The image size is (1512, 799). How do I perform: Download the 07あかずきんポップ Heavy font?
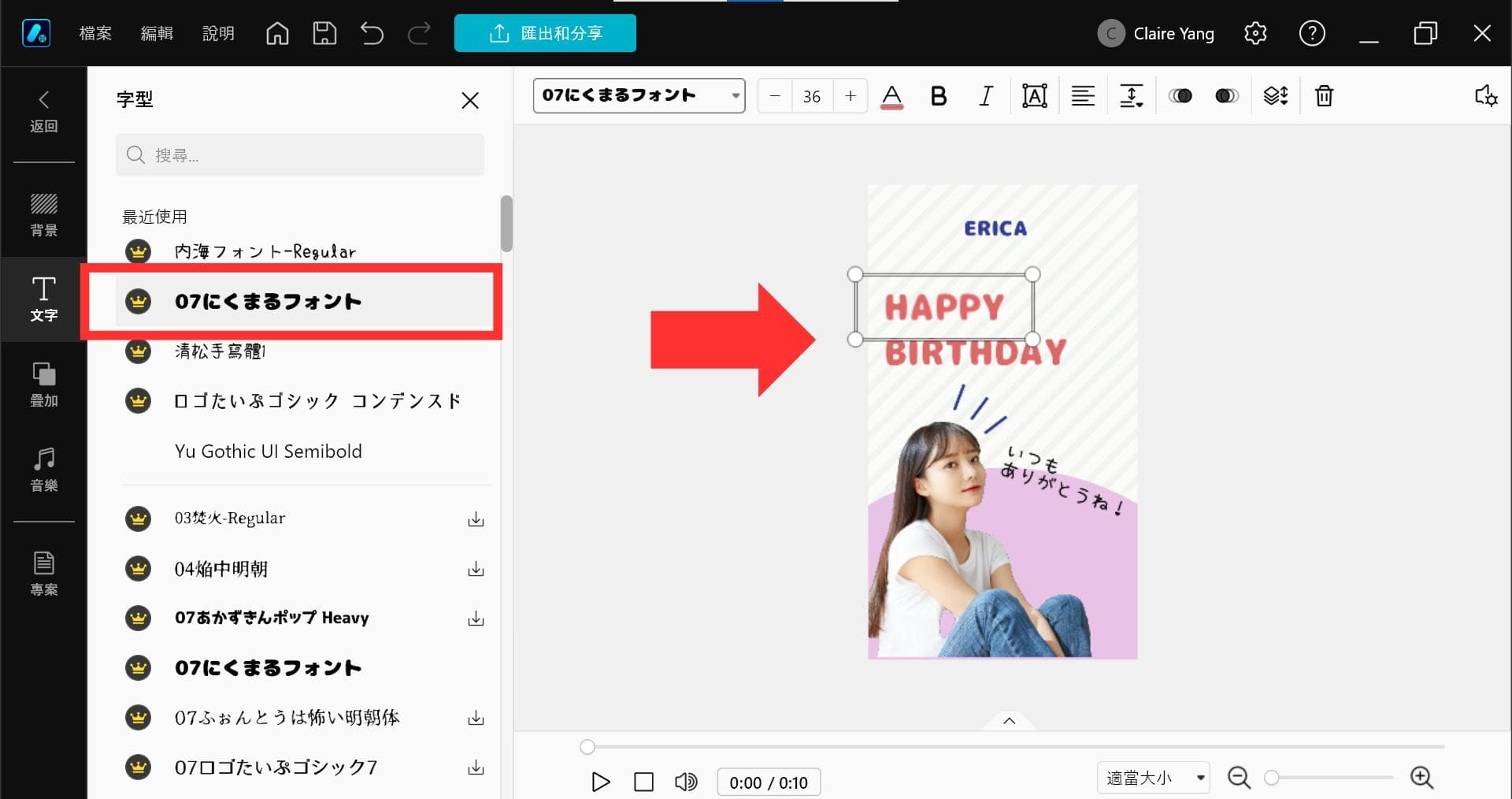[x=476, y=619]
